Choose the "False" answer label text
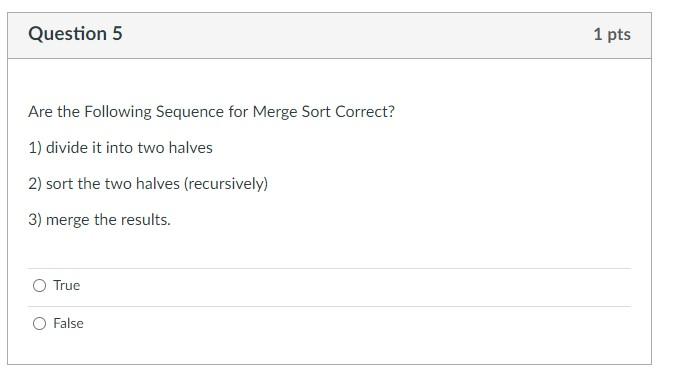This screenshot has width=673, height=380. point(68,323)
